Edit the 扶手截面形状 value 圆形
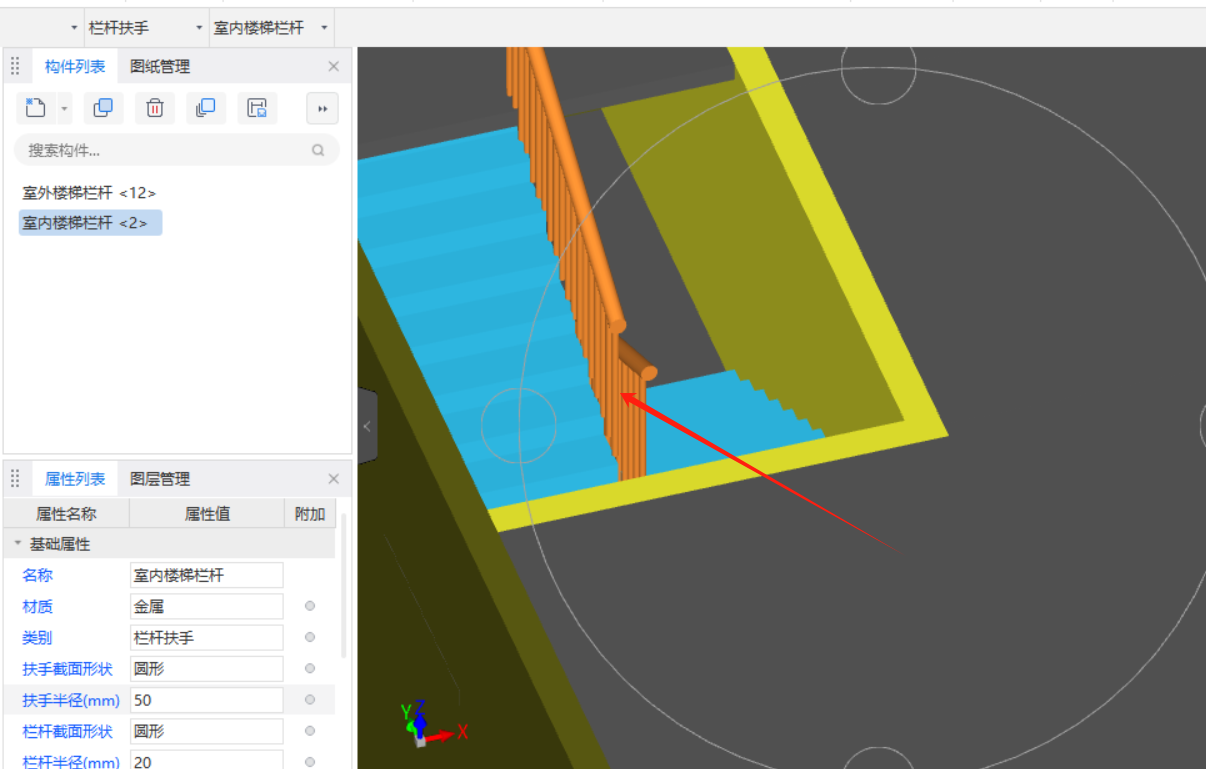1206x769 pixels. (x=207, y=668)
